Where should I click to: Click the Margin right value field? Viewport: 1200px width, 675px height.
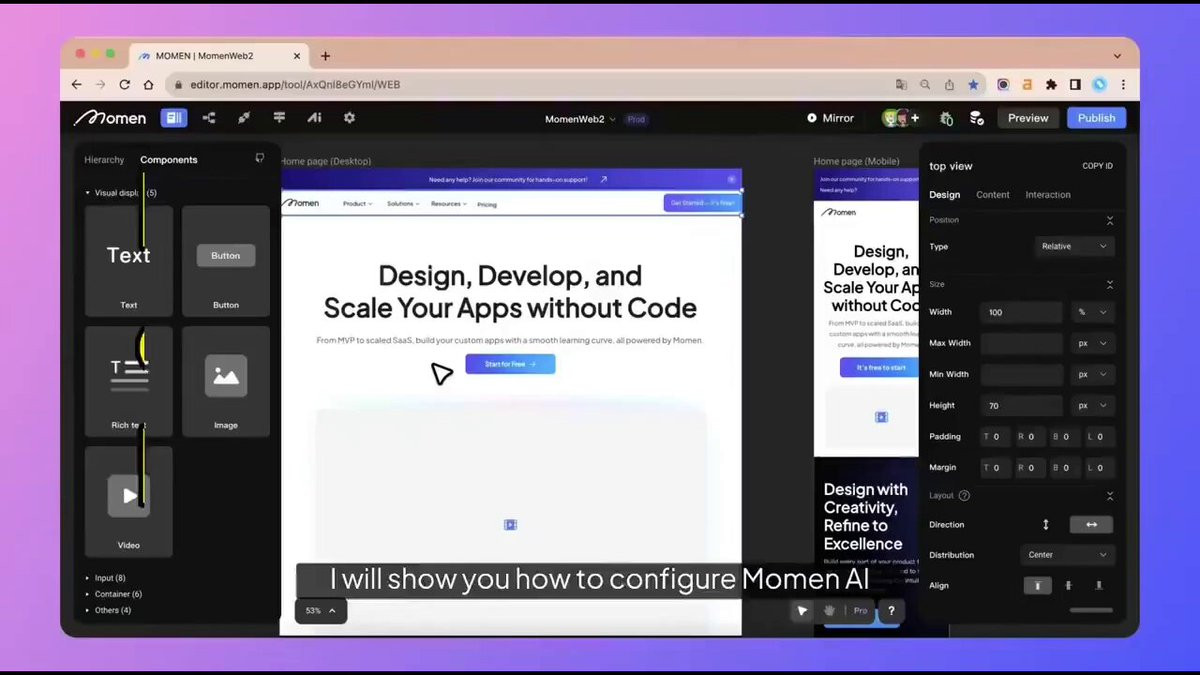click(1031, 467)
